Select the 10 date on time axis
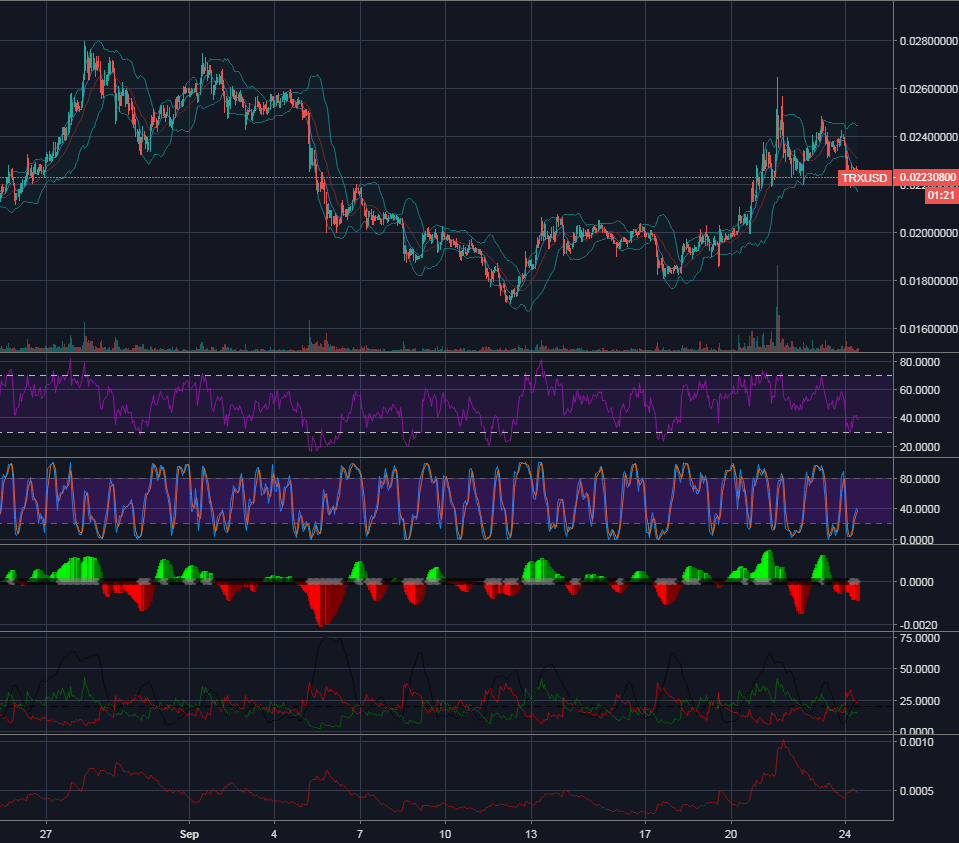Image resolution: width=959 pixels, height=843 pixels. [x=445, y=834]
